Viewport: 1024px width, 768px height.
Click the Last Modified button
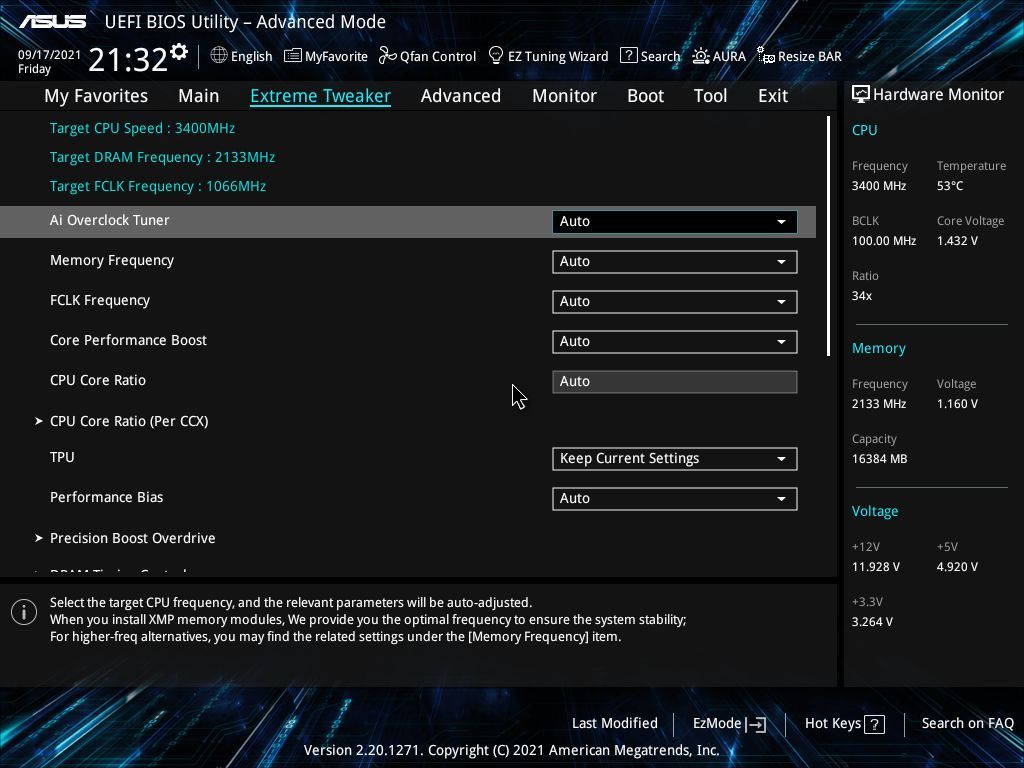(615, 724)
